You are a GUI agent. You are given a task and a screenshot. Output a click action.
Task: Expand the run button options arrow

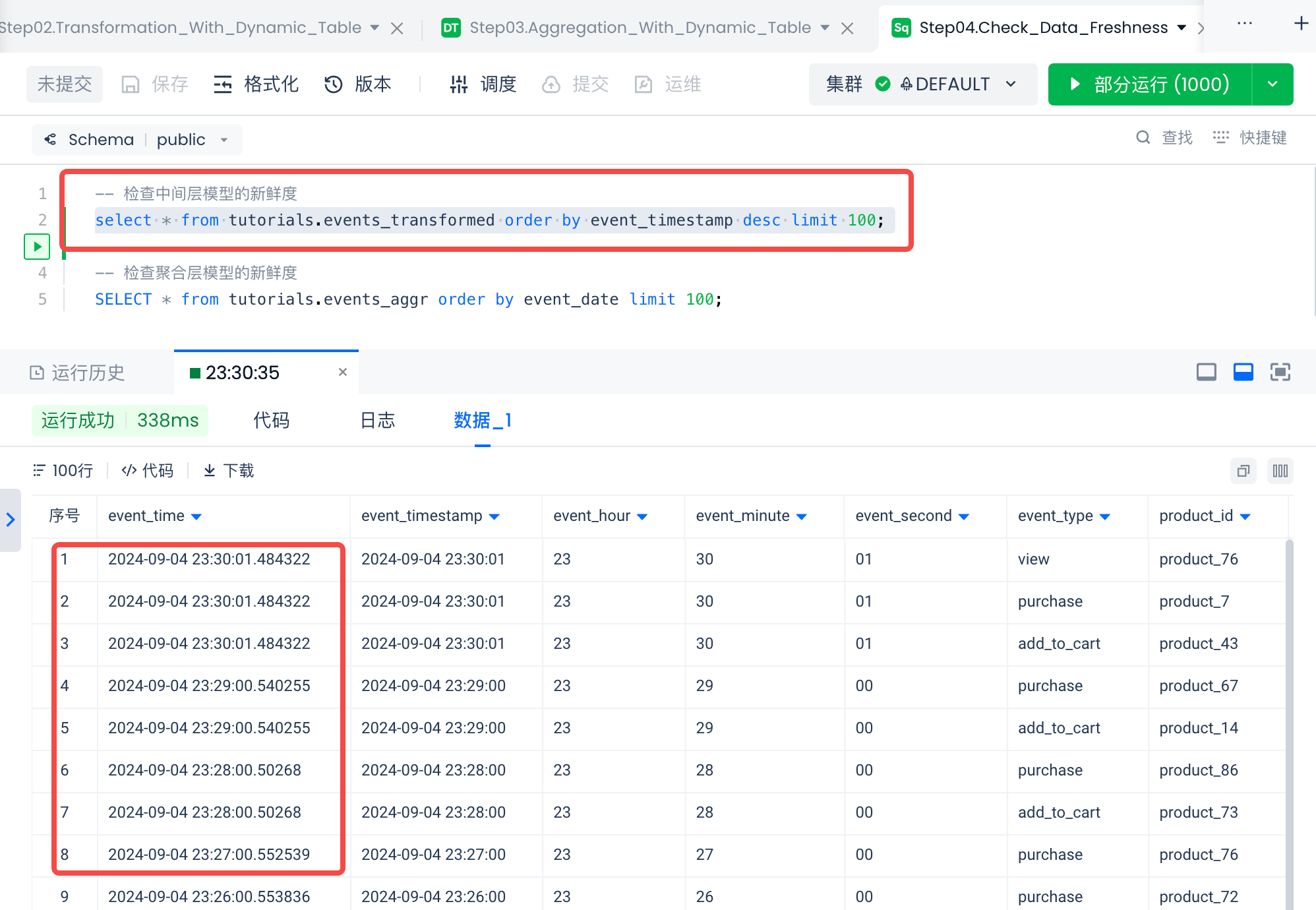click(1272, 84)
